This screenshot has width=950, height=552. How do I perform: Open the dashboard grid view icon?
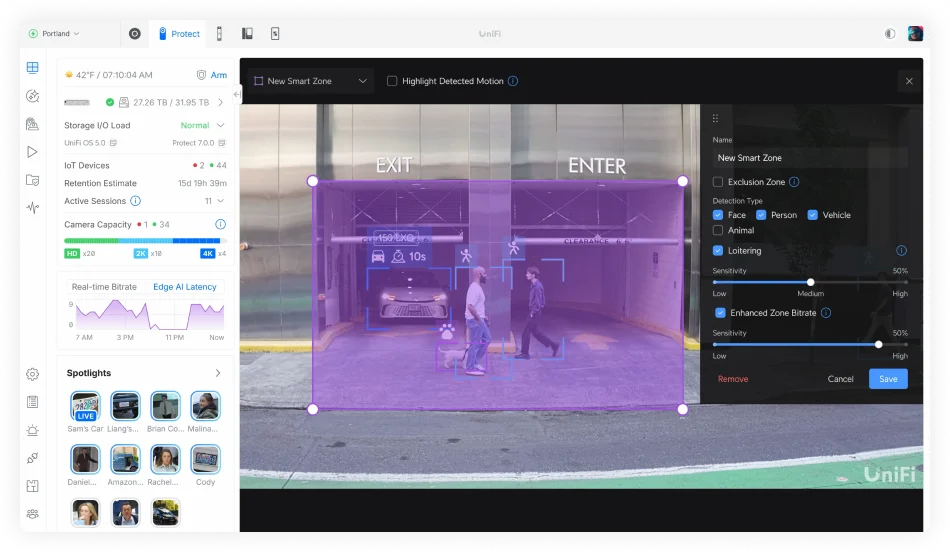click(x=33, y=67)
